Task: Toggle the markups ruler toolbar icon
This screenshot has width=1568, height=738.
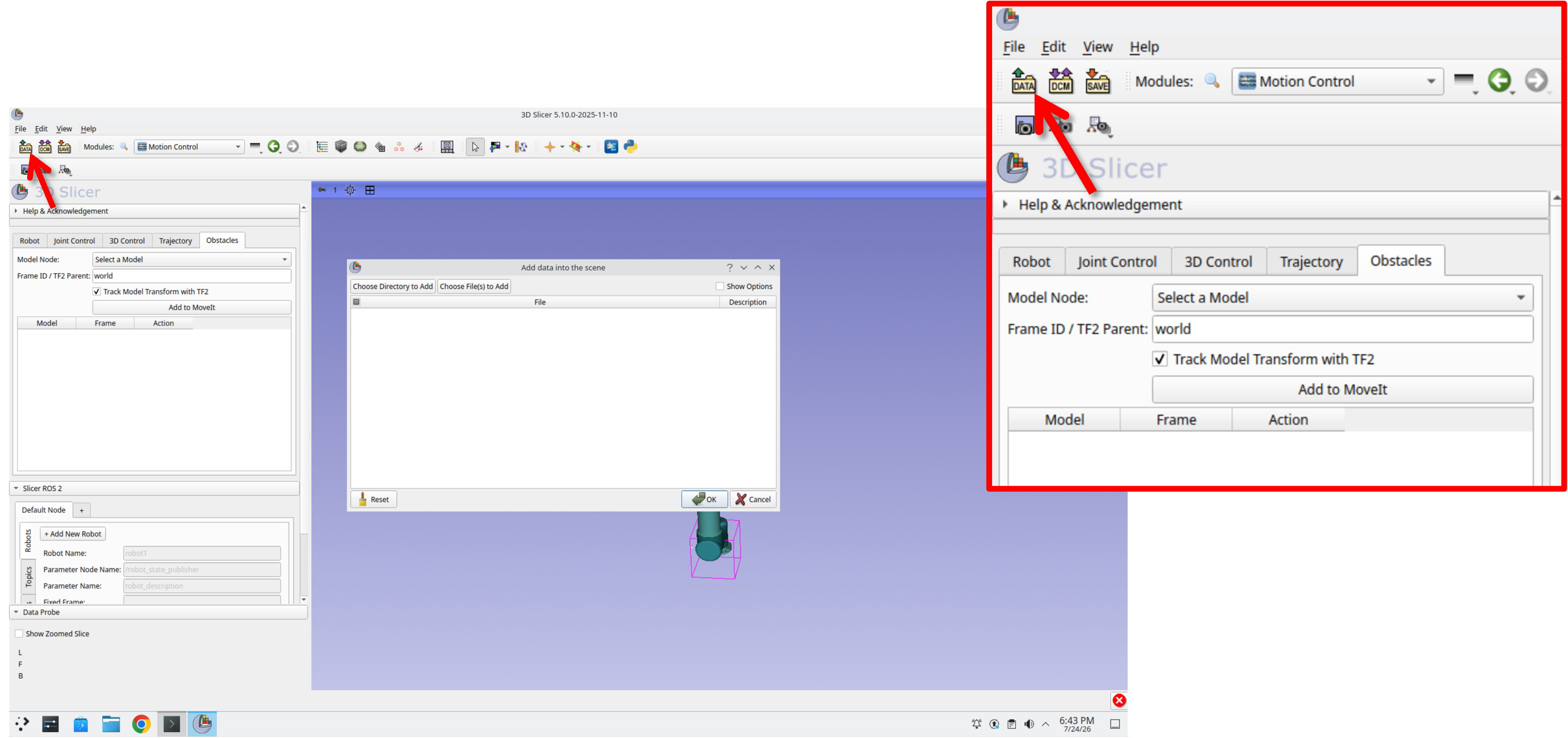Action: click(520, 147)
